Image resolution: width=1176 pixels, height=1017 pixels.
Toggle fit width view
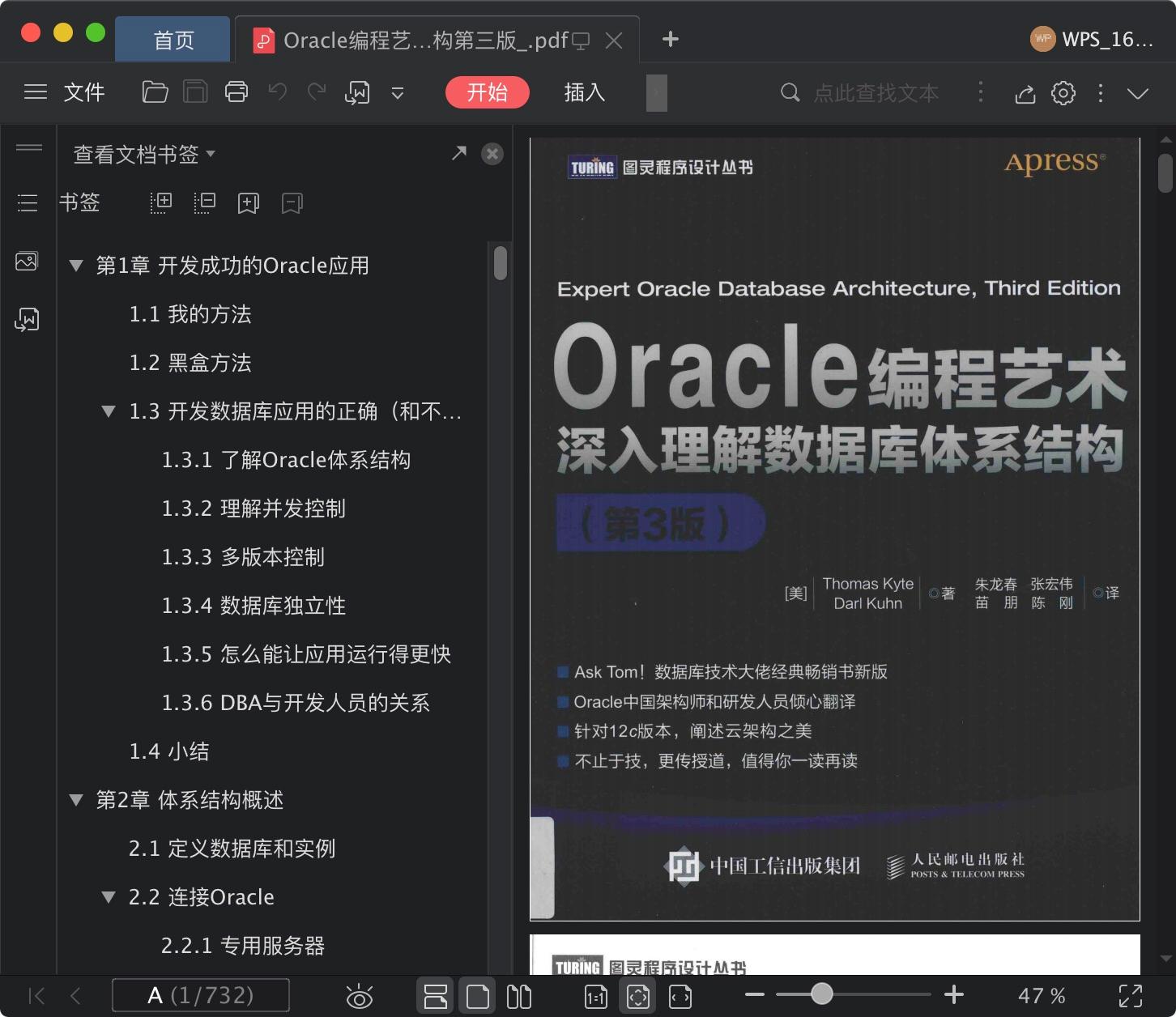point(680,996)
